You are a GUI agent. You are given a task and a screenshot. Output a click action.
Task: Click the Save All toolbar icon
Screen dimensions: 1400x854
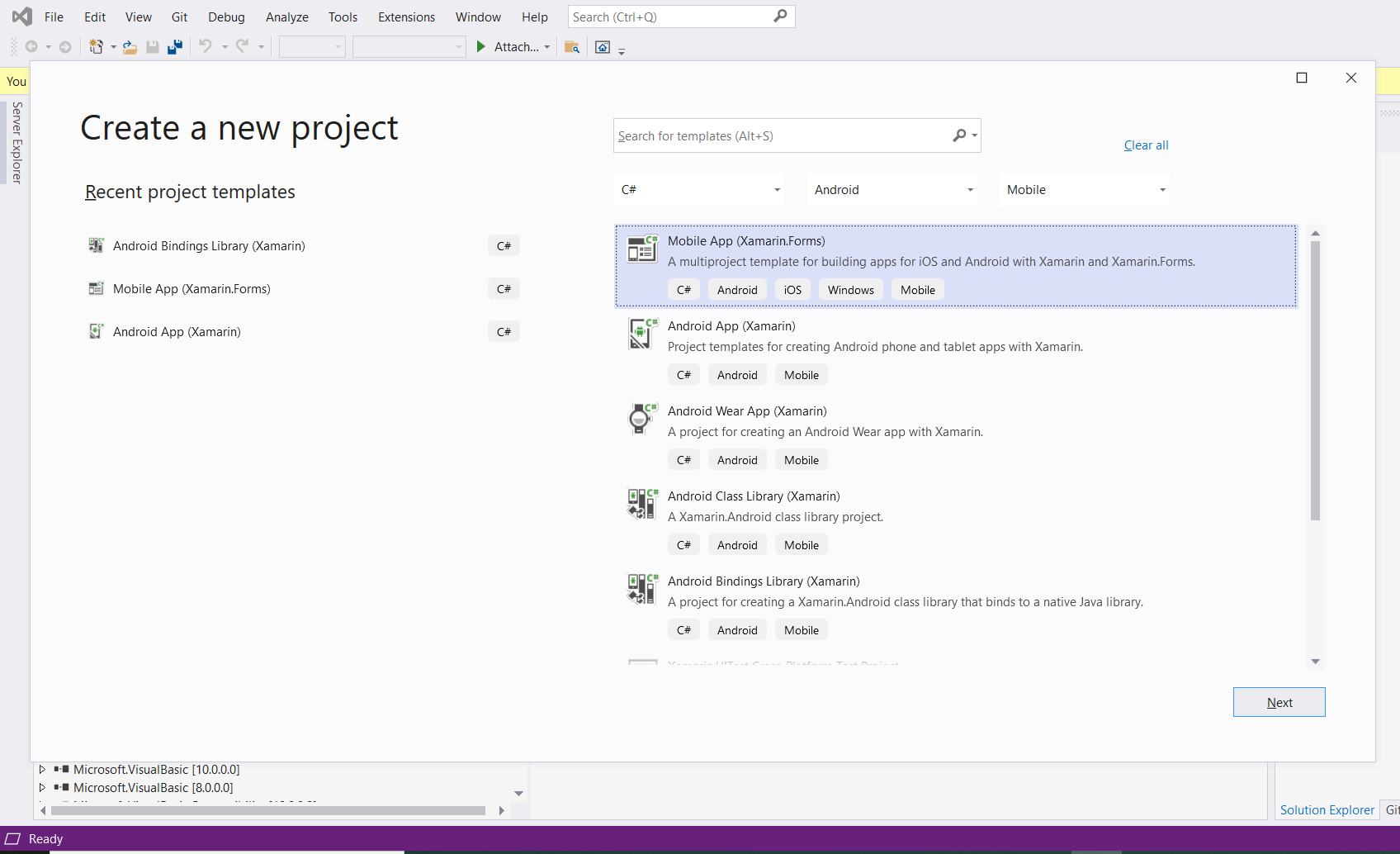point(175,47)
